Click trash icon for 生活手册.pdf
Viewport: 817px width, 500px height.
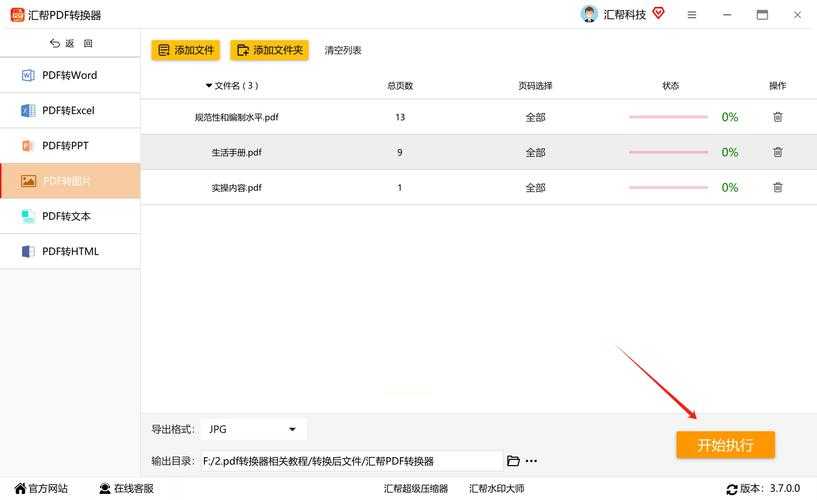pos(777,152)
